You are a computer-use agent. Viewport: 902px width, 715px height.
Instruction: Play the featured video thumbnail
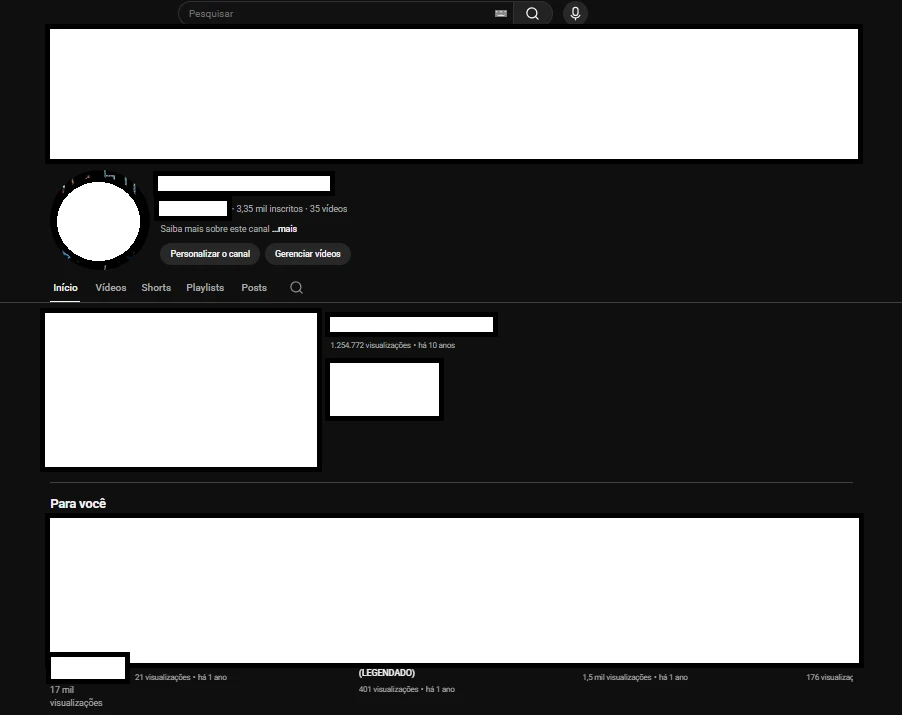[x=181, y=390]
